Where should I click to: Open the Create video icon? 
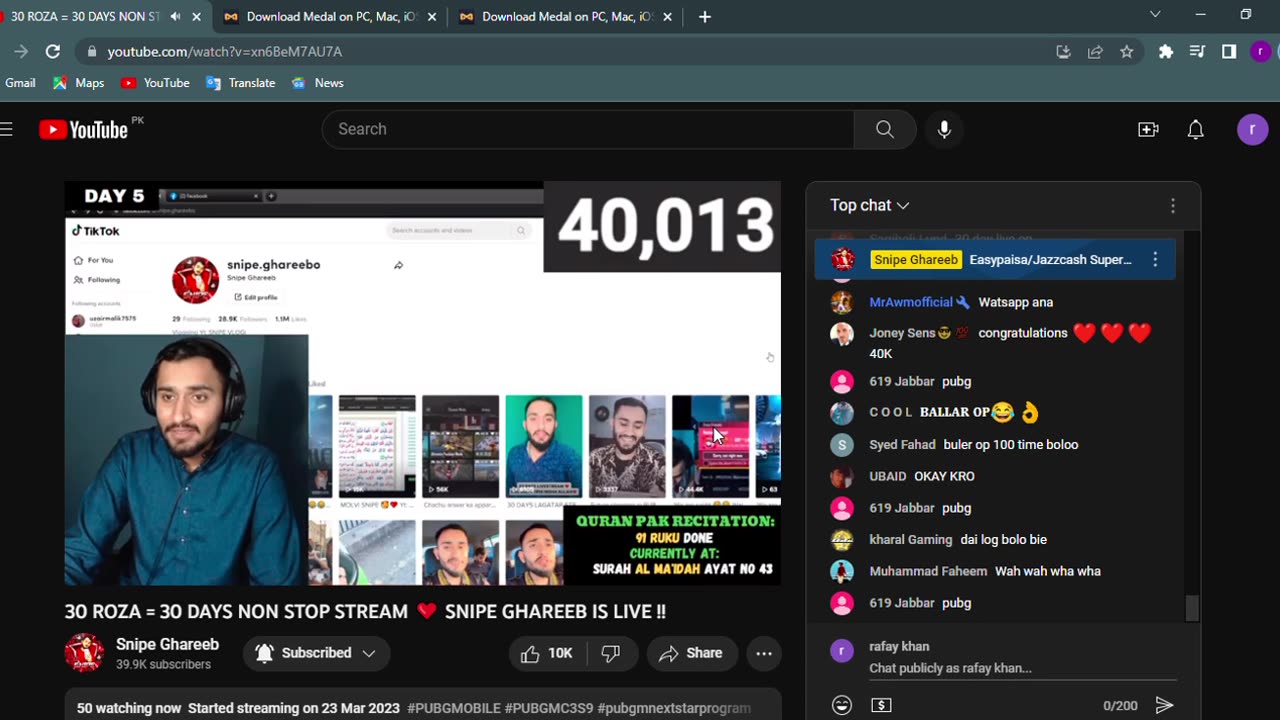tap(1148, 129)
